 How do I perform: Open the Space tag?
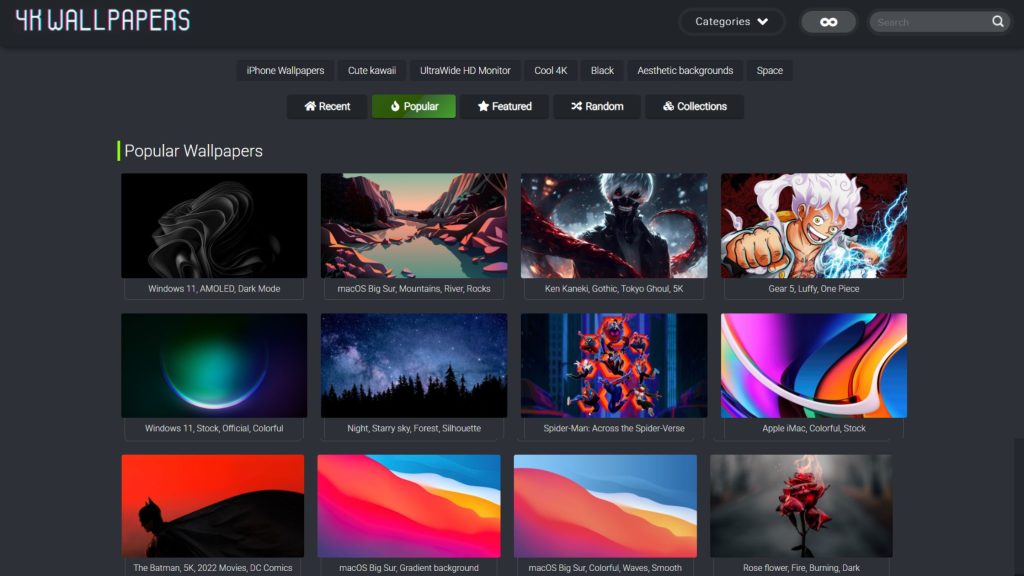pyautogui.click(x=769, y=71)
